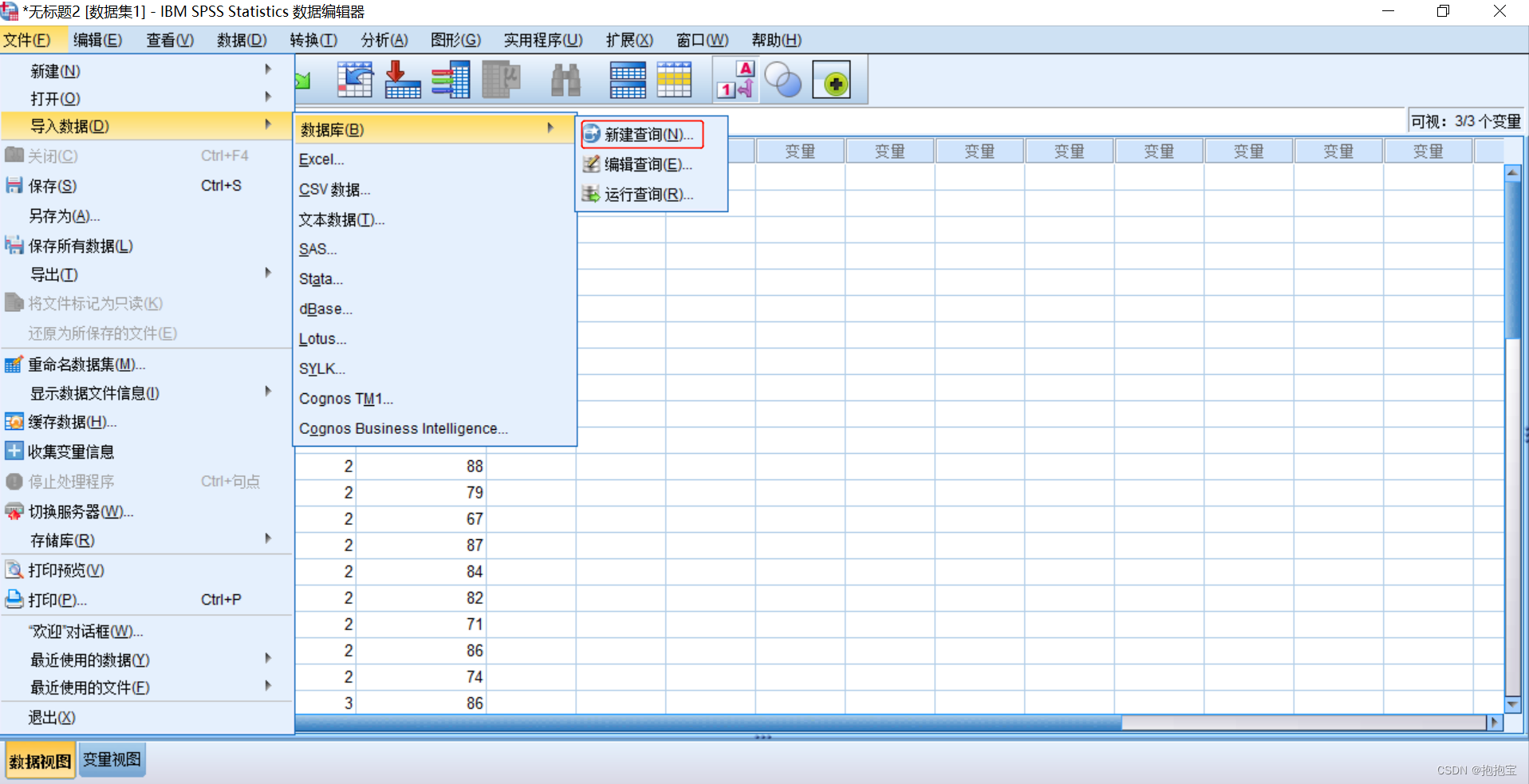Expand the 打开(O) submenu arrow
The height and width of the screenshot is (784, 1529).
[x=268, y=97]
